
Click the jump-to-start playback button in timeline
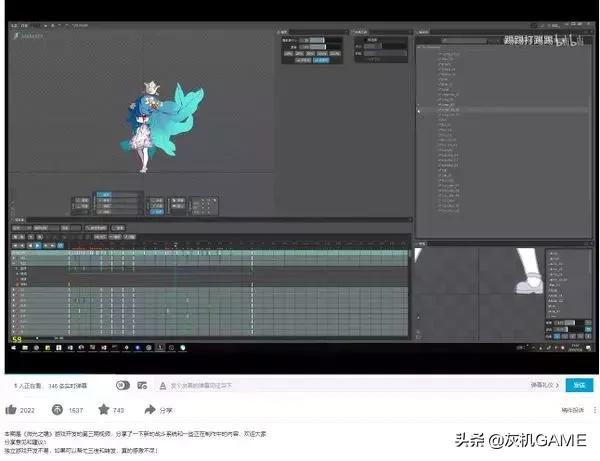15,246
